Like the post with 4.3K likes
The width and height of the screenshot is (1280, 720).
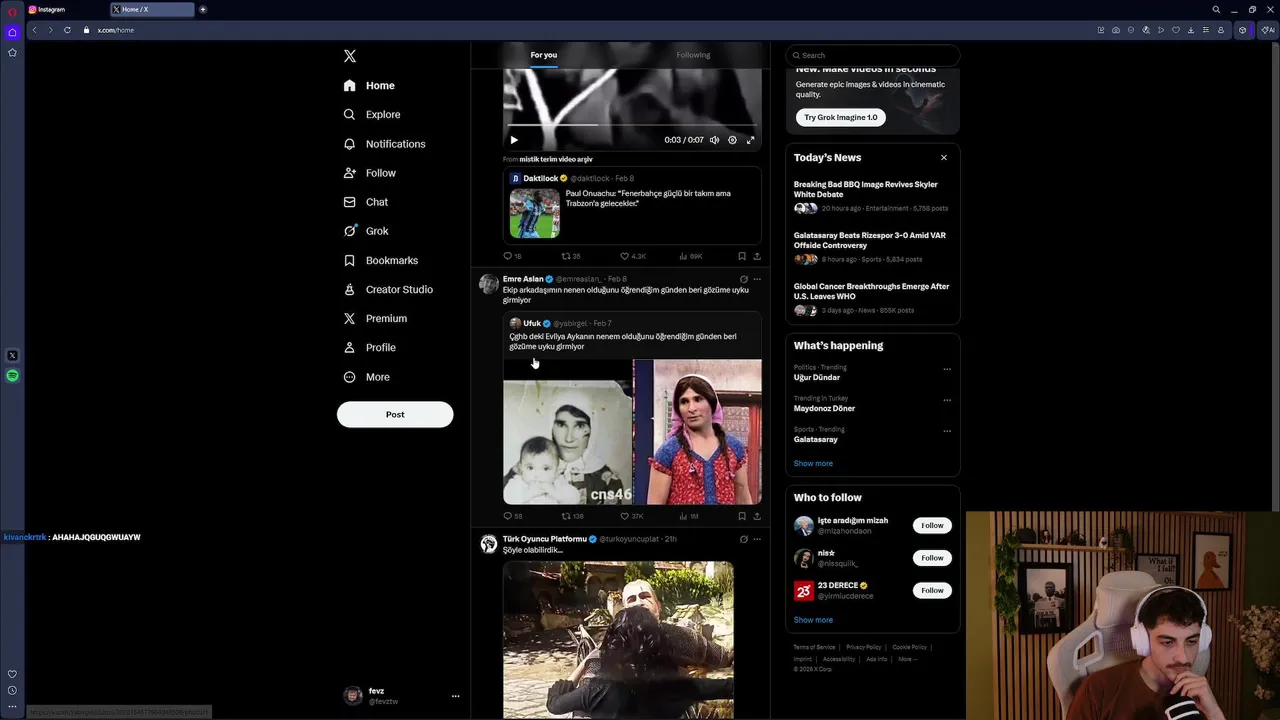632,256
